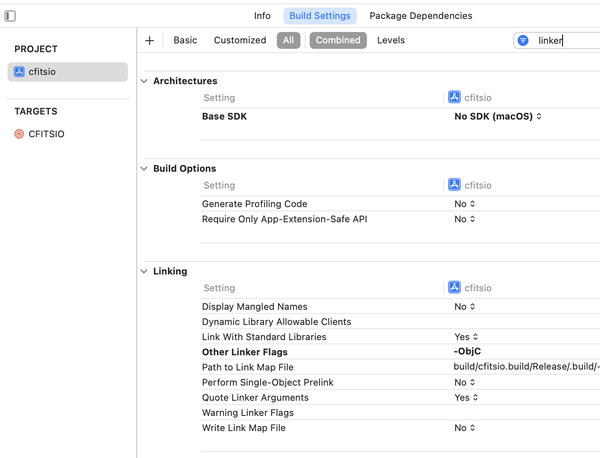Open the Base SDK dropdown
The width and height of the screenshot is (600, 458).
pos(498,116)
